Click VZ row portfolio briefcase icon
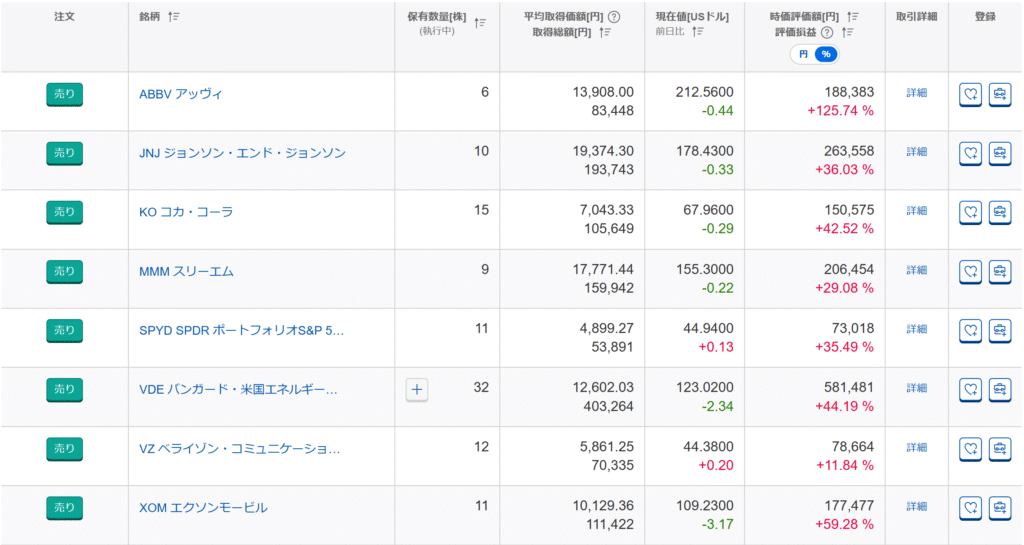The width and height of the screenshot is (1024, 545). (1000, 448)
